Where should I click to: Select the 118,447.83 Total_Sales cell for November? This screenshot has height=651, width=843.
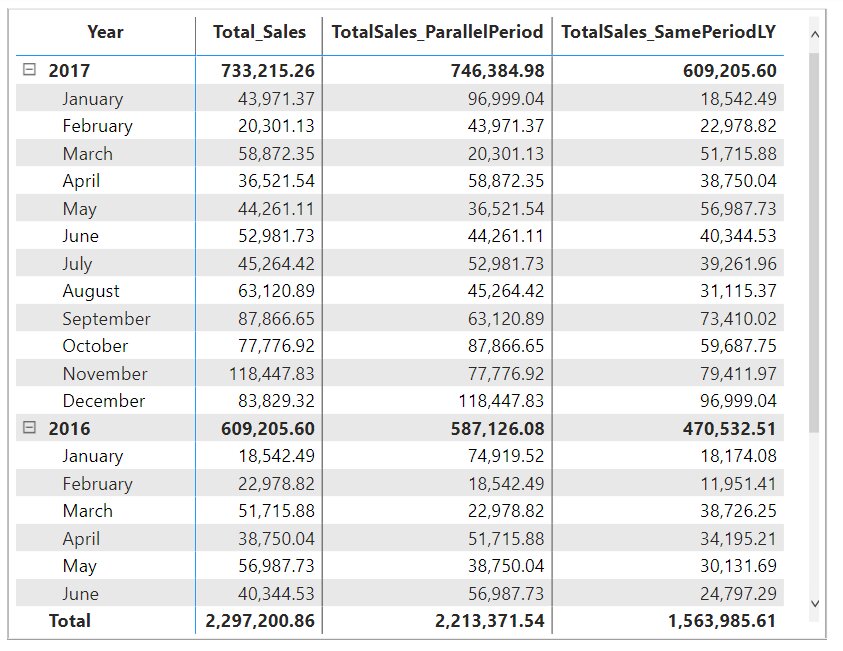(271, 374)
